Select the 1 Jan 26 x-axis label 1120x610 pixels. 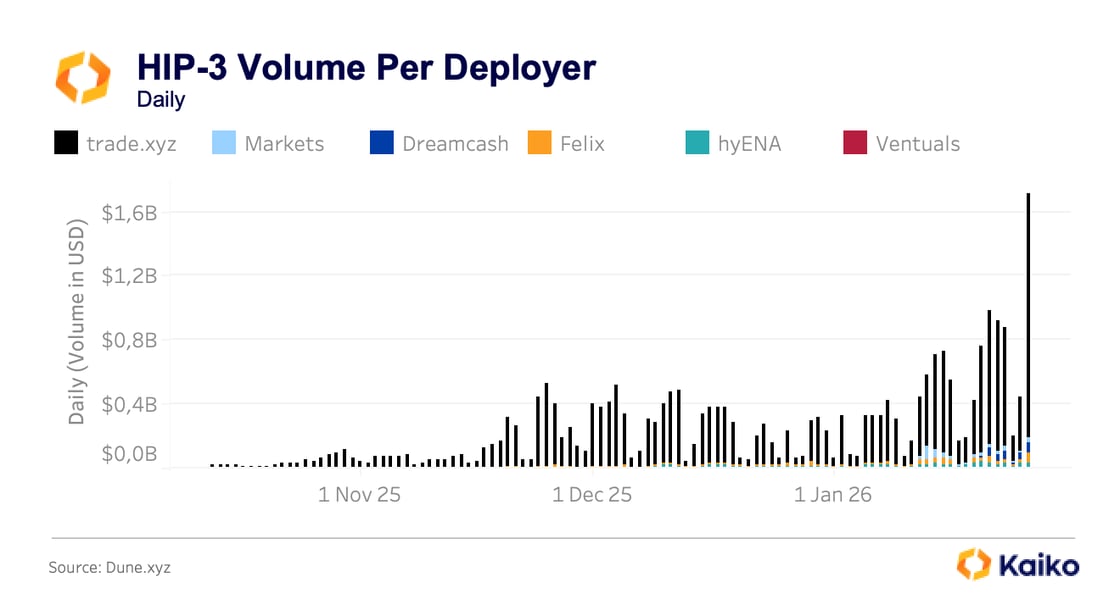(x=832, y=494)
